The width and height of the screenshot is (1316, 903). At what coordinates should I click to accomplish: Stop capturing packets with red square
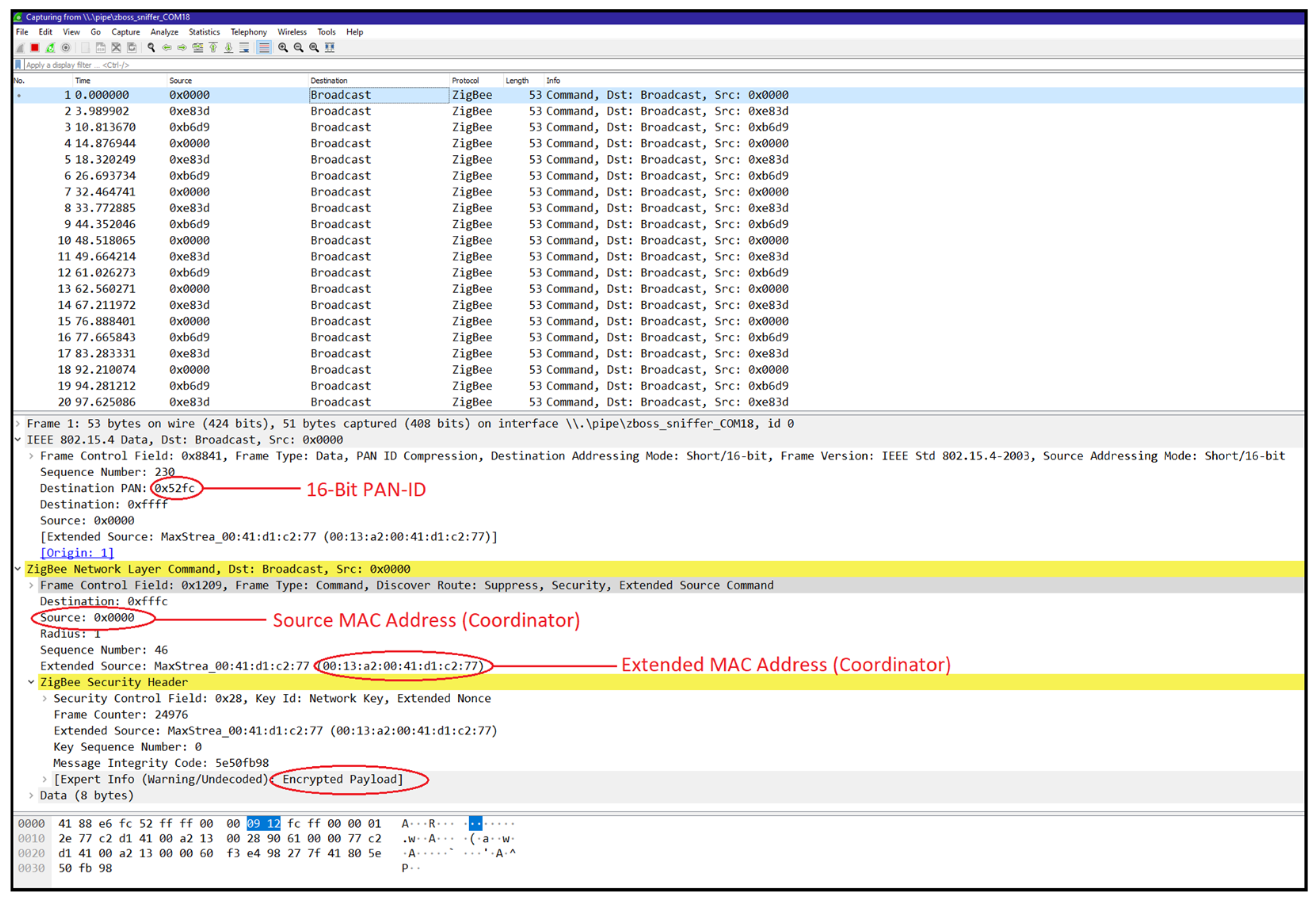[x=34, y=48]
